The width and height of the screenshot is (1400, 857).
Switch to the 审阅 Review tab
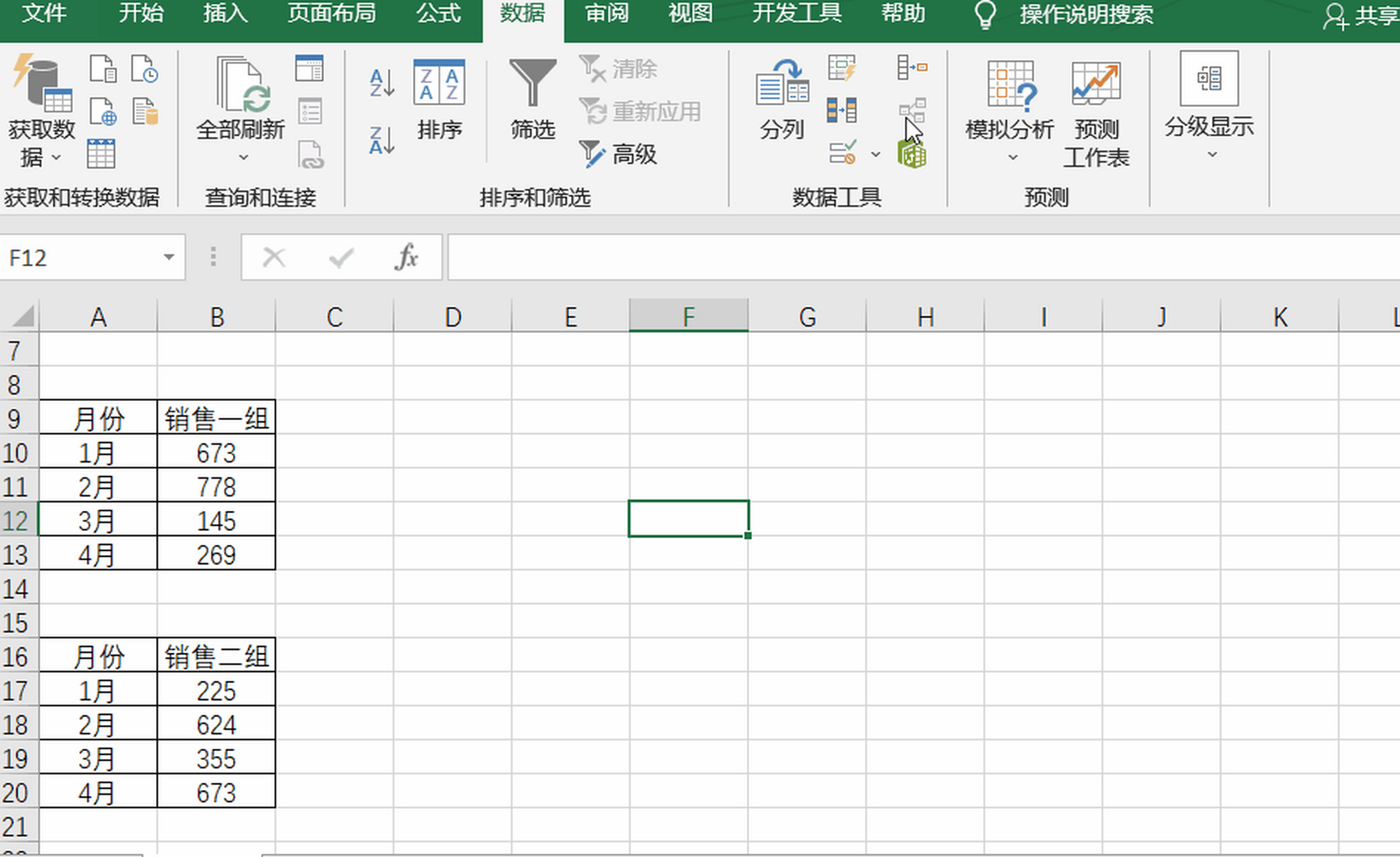click(606, 13)
